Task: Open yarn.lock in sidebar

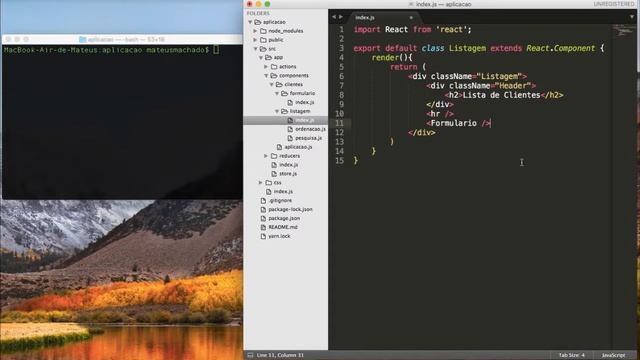Action: 279,236
